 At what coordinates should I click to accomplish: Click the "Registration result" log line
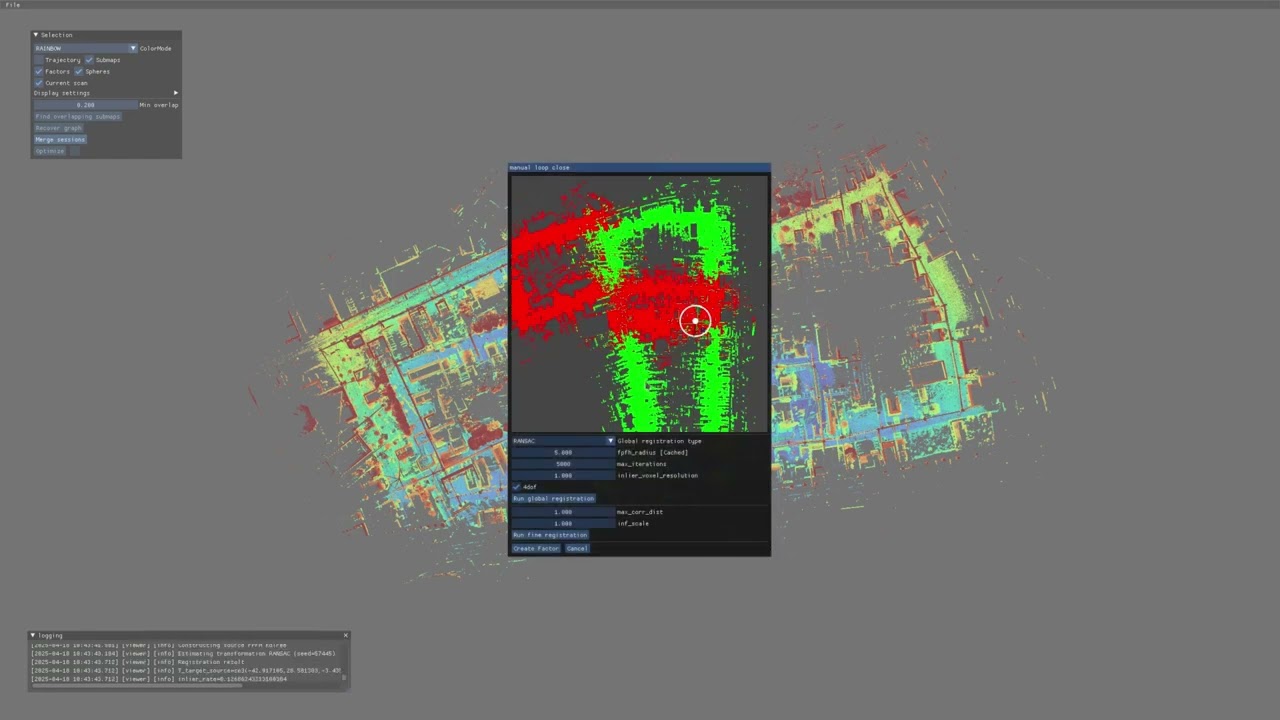tap(138, 662)
